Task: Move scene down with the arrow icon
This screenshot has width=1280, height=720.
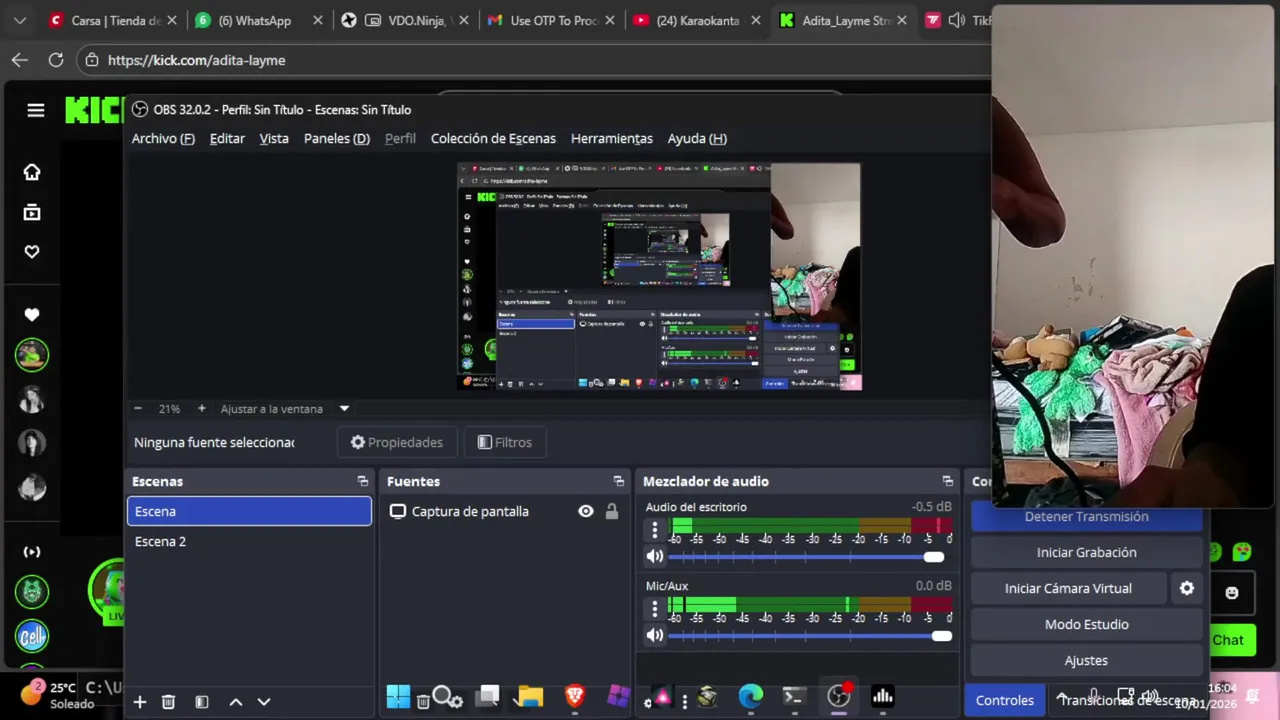Action: (264, 702)
